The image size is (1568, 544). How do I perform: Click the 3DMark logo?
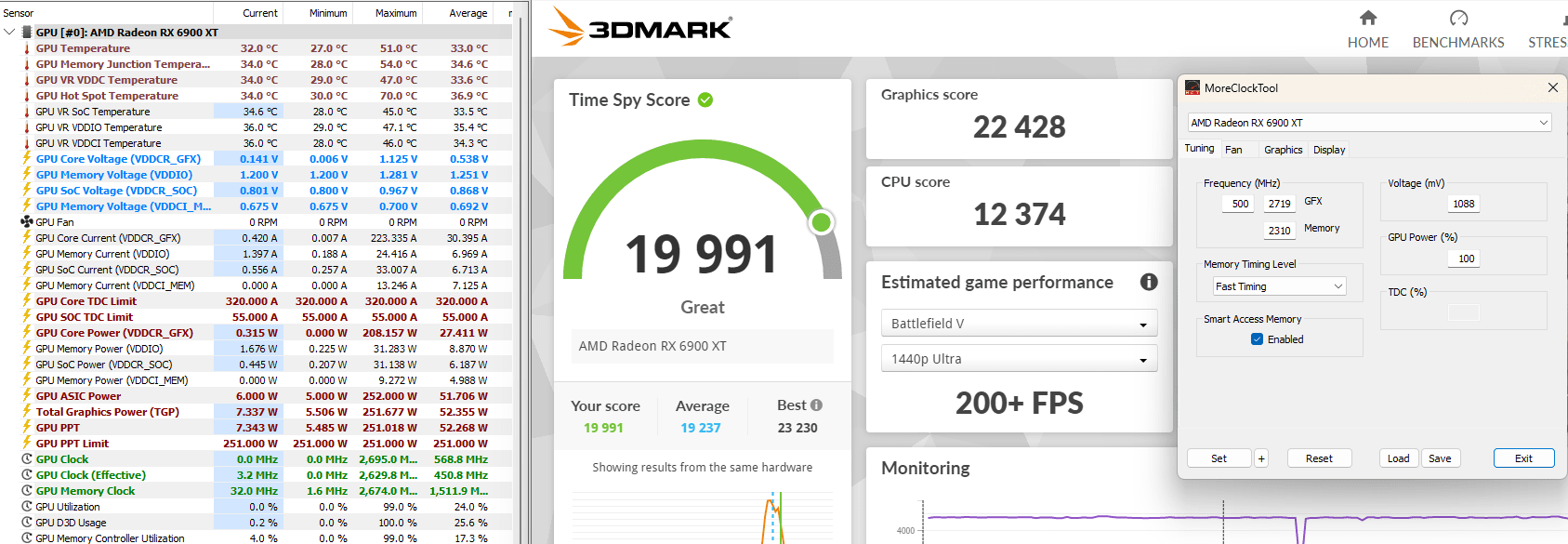coord(639,27)
